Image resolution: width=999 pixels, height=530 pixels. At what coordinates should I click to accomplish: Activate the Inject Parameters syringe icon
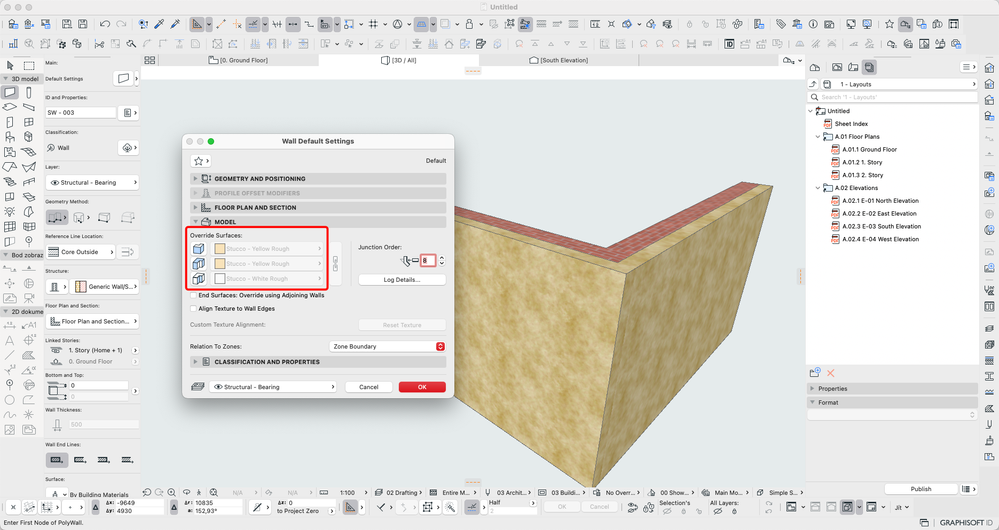coord(175,24)
